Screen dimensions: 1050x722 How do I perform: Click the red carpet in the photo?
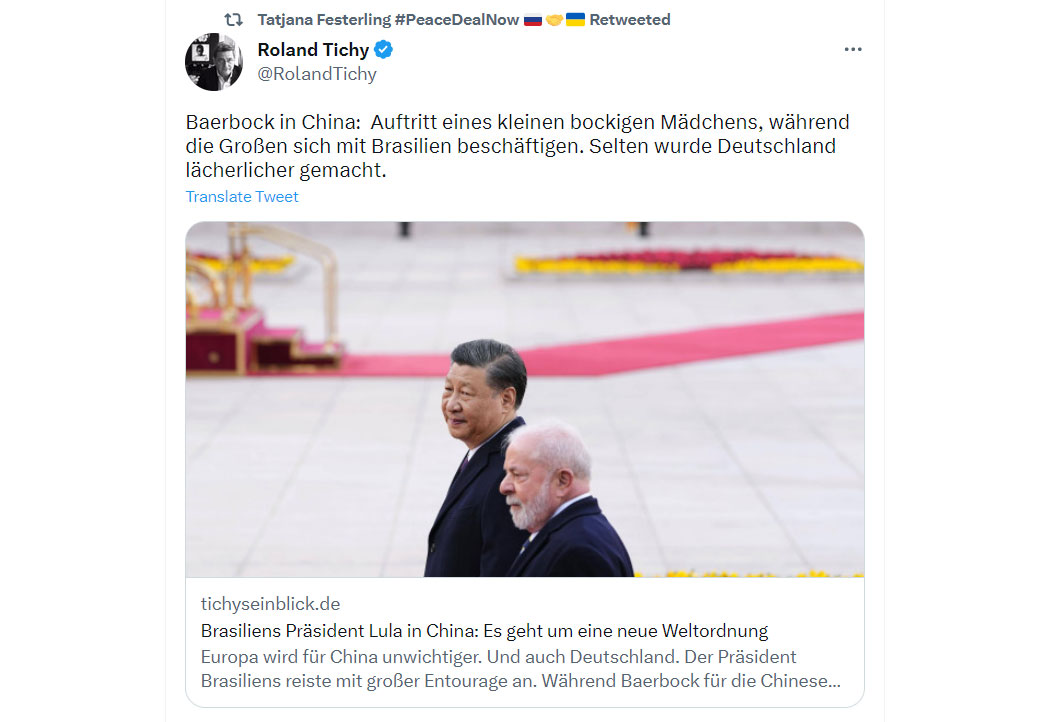pos(670,348)
